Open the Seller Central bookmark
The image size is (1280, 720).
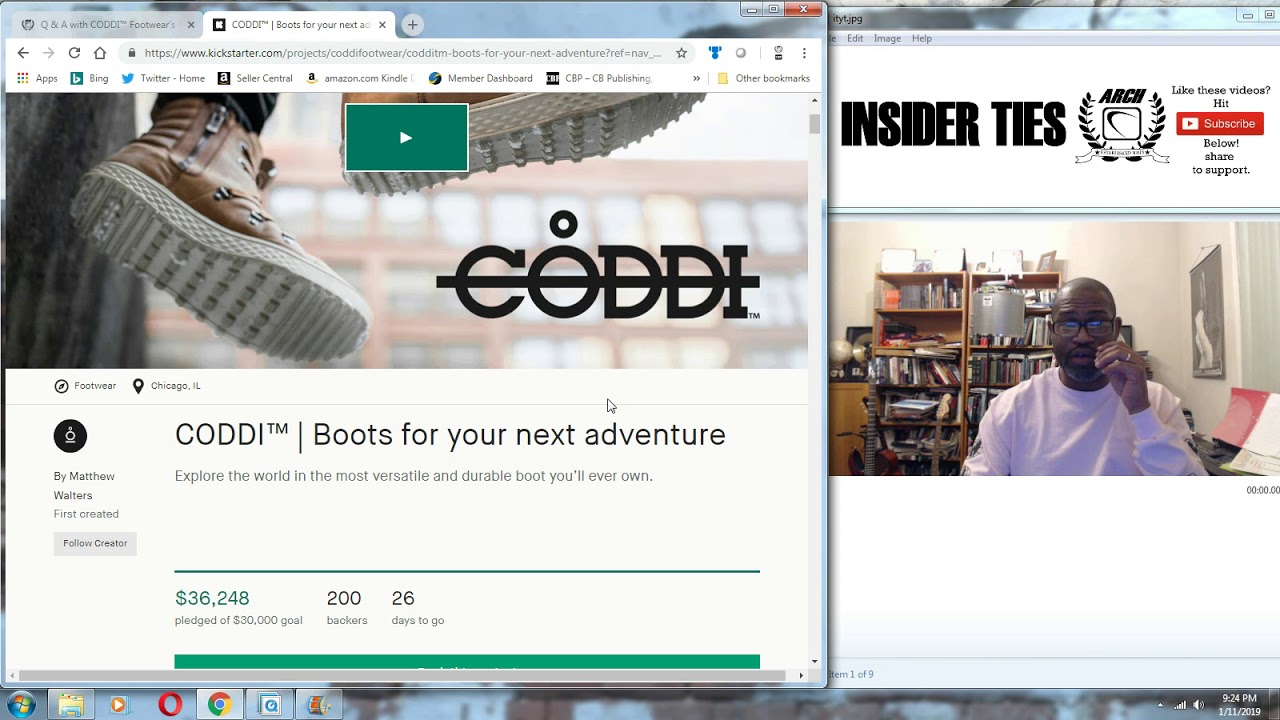point(255,78)
